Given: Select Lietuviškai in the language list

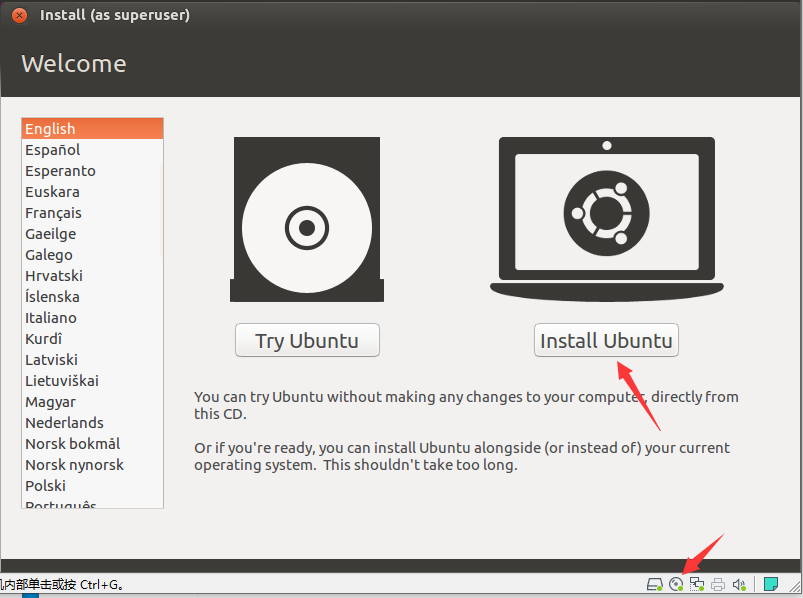Looking at the screenshot, I should (x=92, y=381).
